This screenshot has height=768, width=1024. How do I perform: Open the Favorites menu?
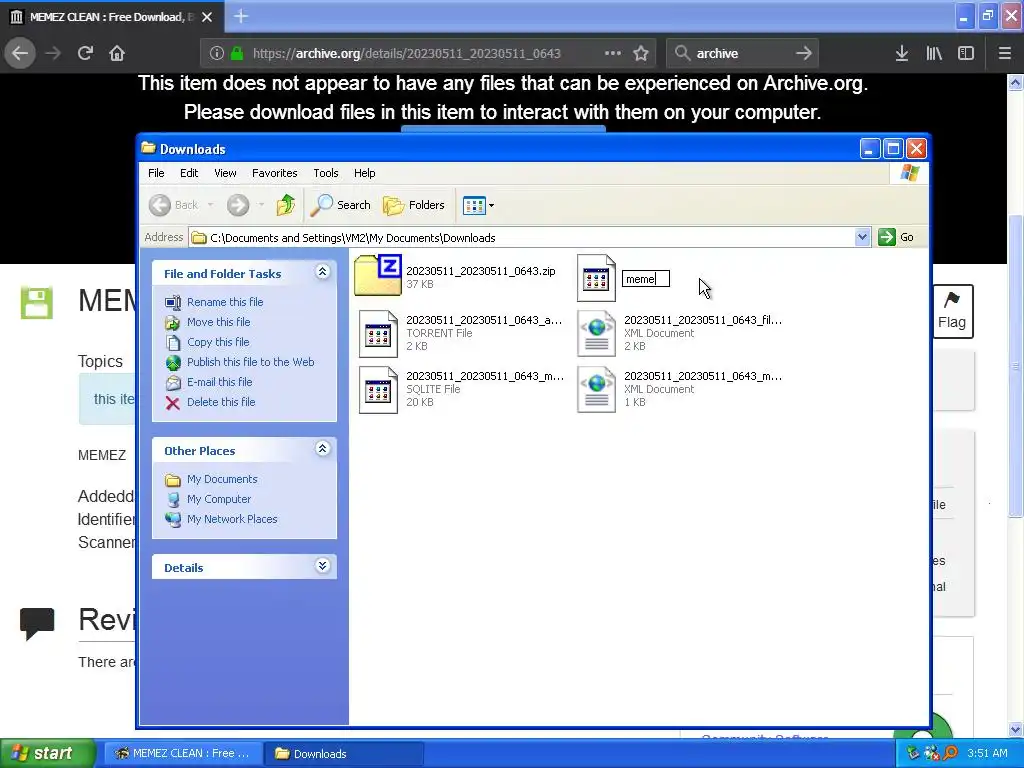(x=274, y=173)
